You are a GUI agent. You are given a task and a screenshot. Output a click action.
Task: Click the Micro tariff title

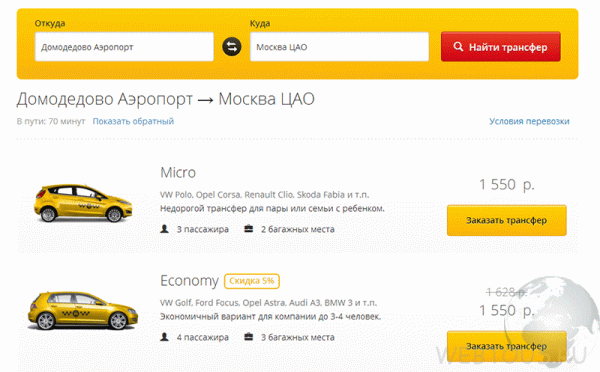click(178, 173)
